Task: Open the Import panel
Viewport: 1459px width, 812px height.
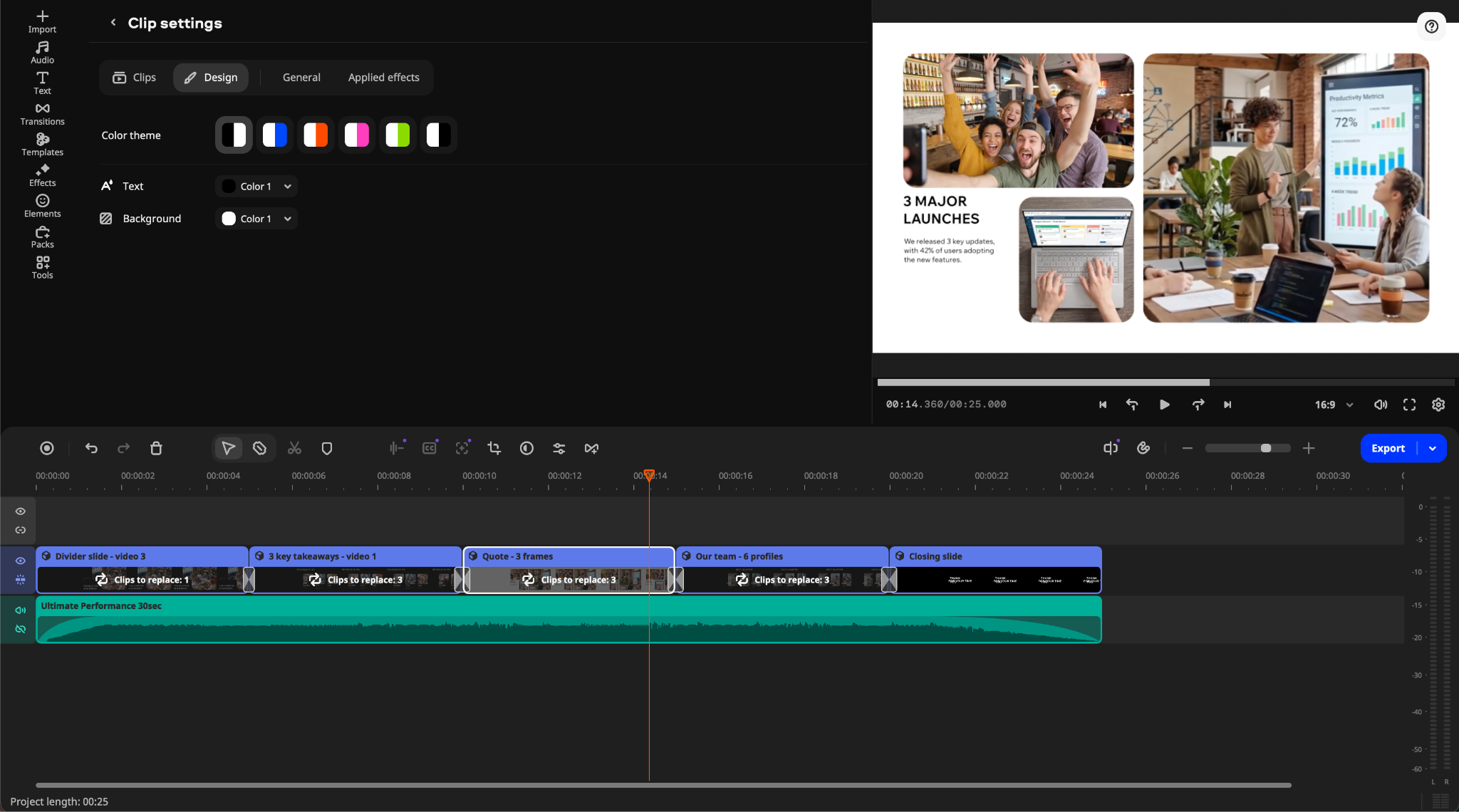Action: pyautogui.click(x=42, y=21)
